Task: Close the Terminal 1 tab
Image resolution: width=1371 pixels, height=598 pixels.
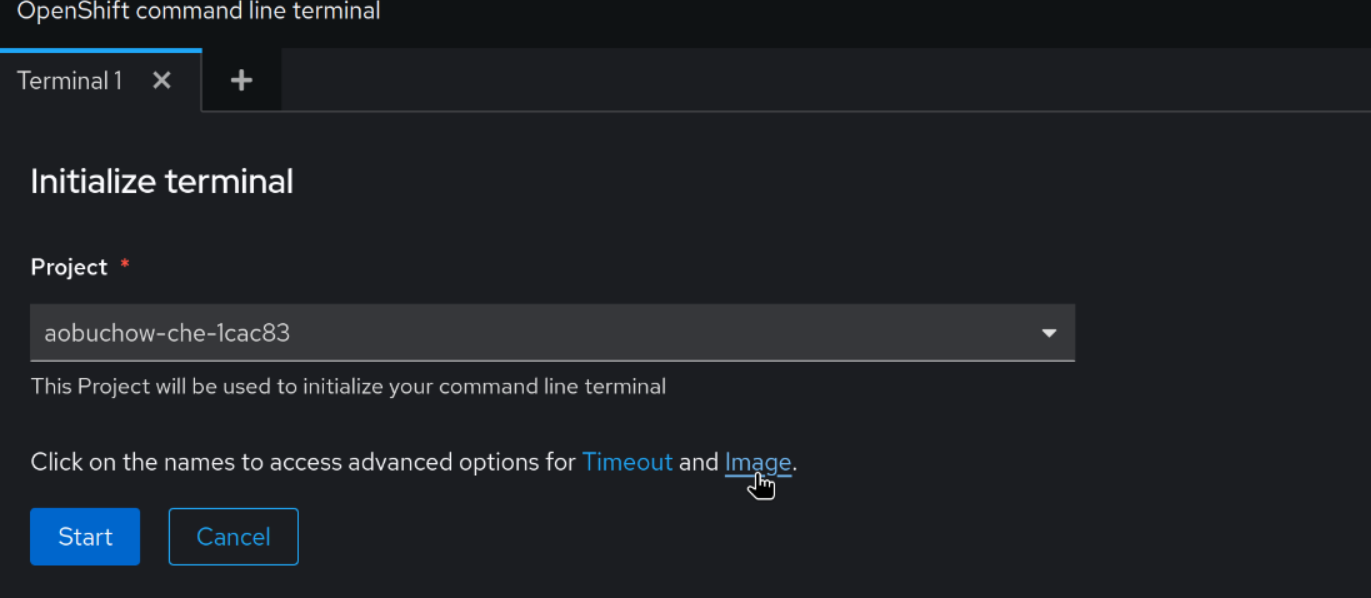Action: (x=162, y=81)
